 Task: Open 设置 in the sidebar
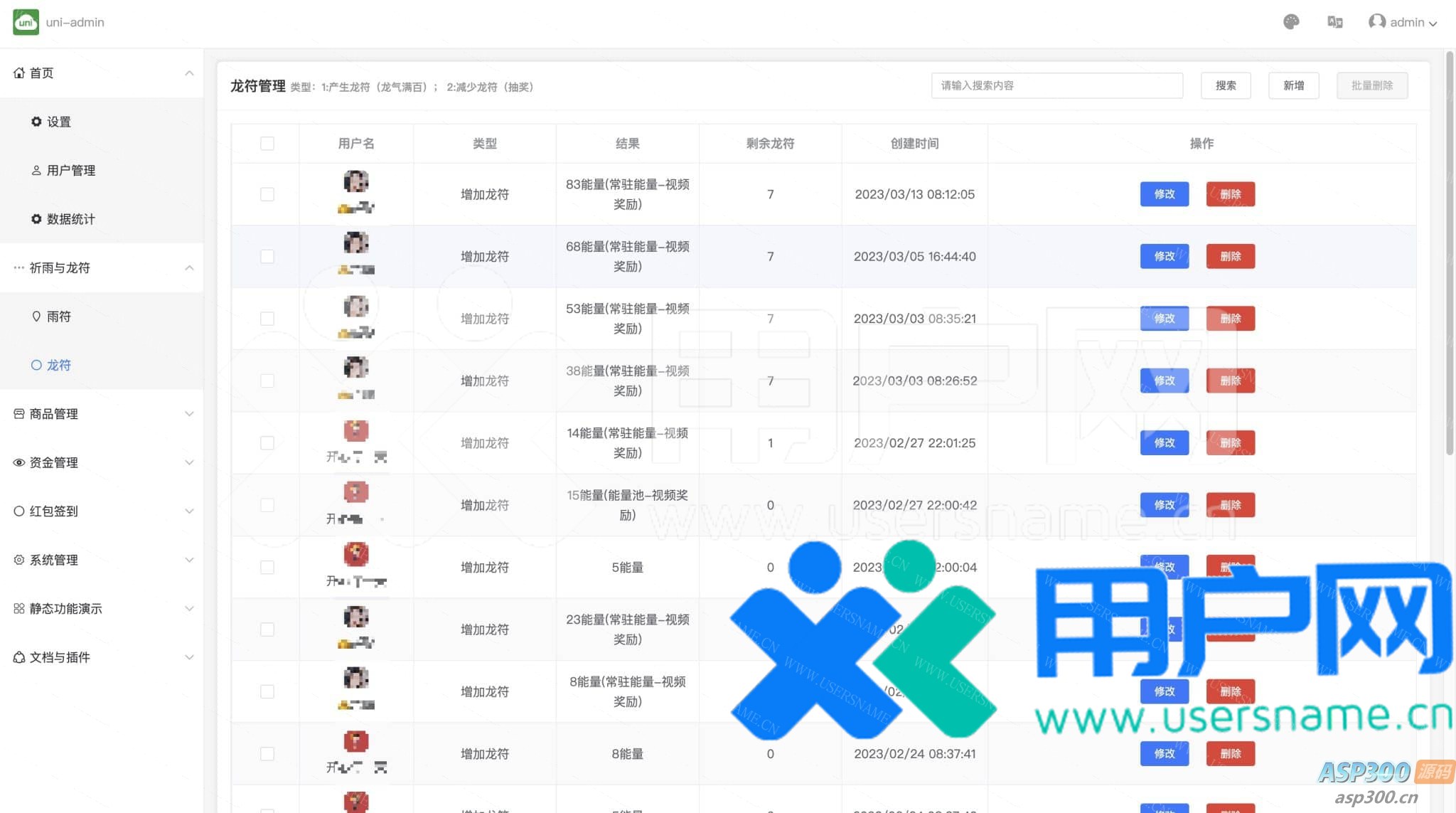pos(58,122)
